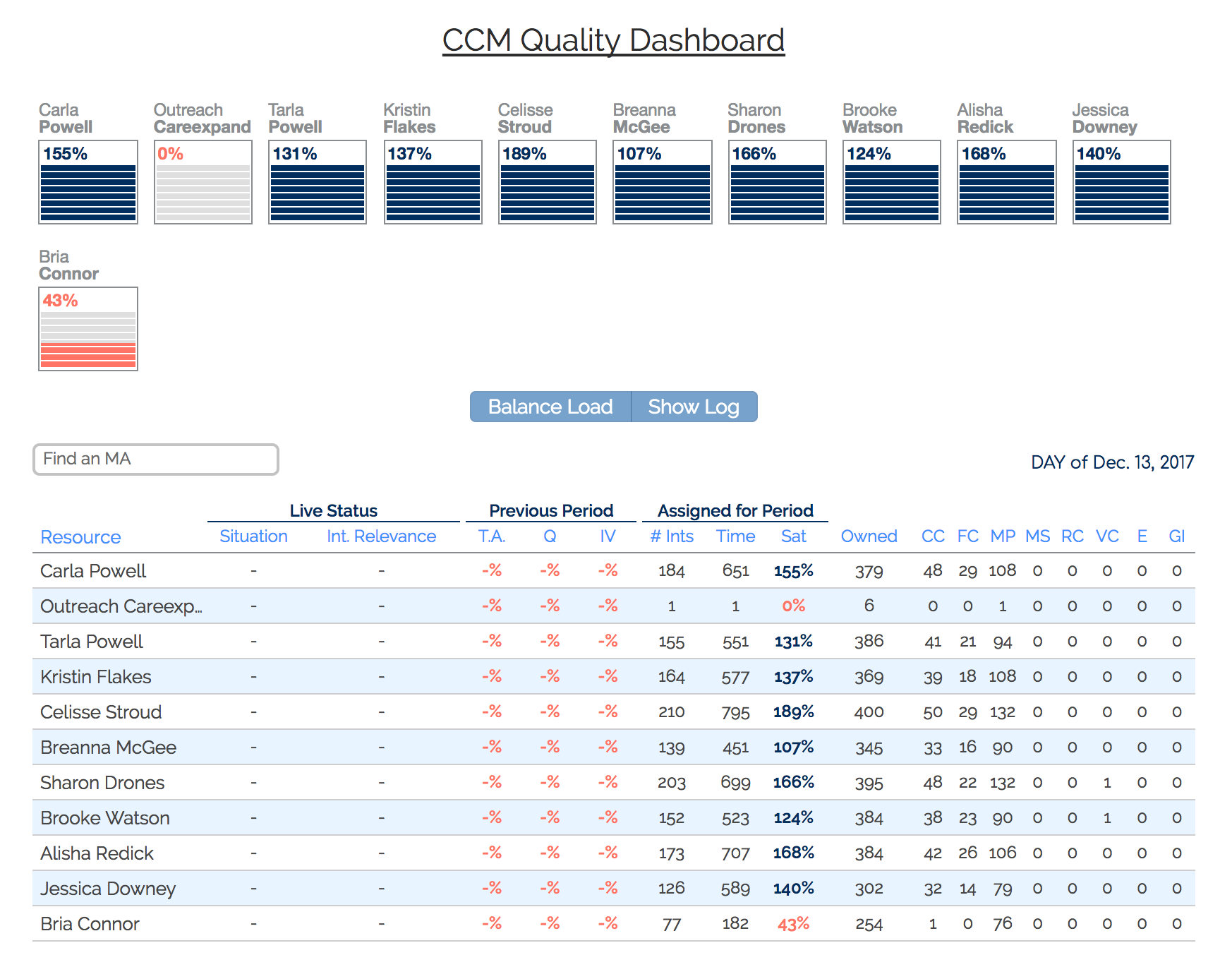Select the Sharon Drones table row name
This screenshot has width=1232, height=967.
(102, 783)
